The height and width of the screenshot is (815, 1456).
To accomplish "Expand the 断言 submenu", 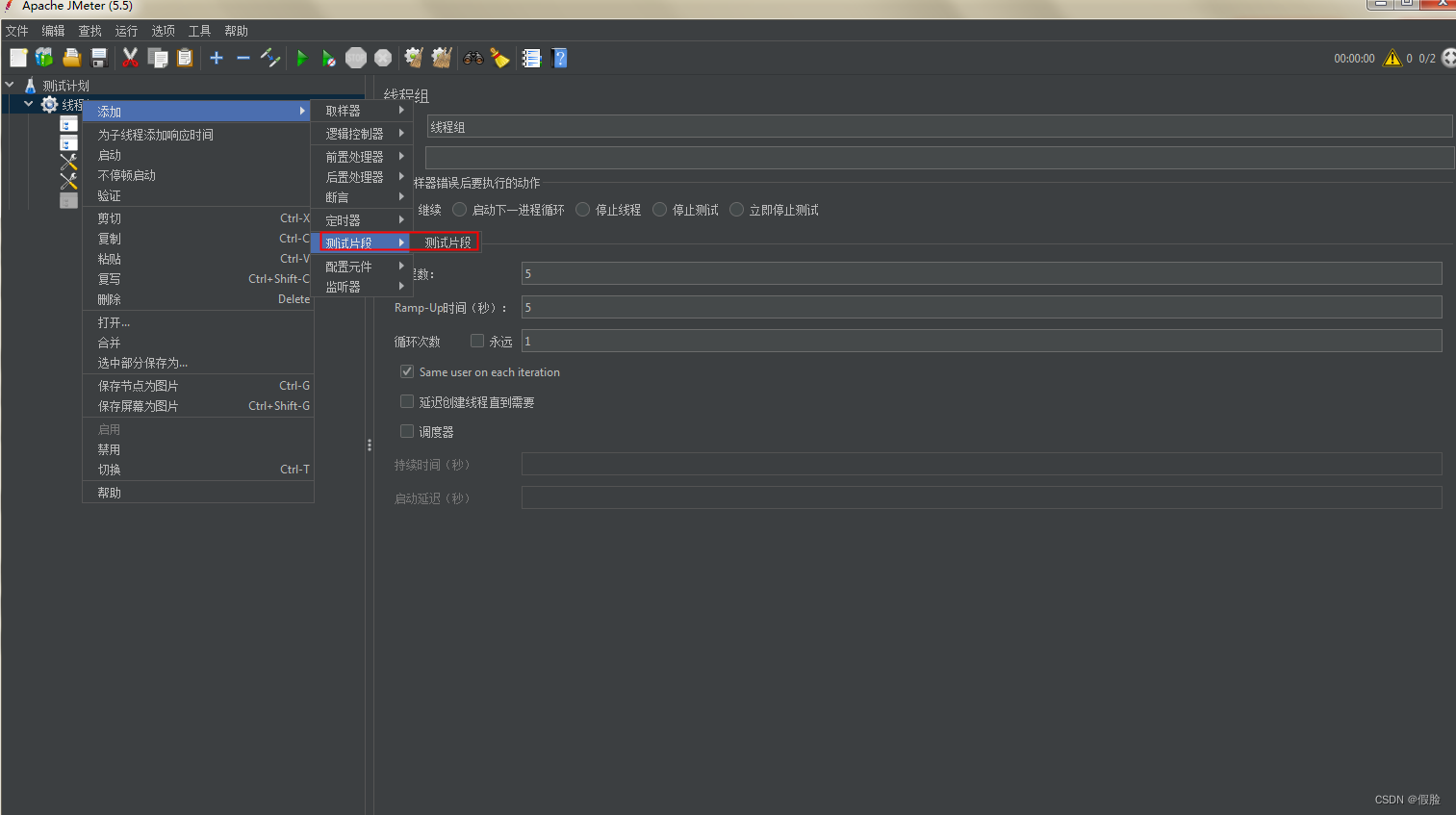I will (x=362, y=197).
